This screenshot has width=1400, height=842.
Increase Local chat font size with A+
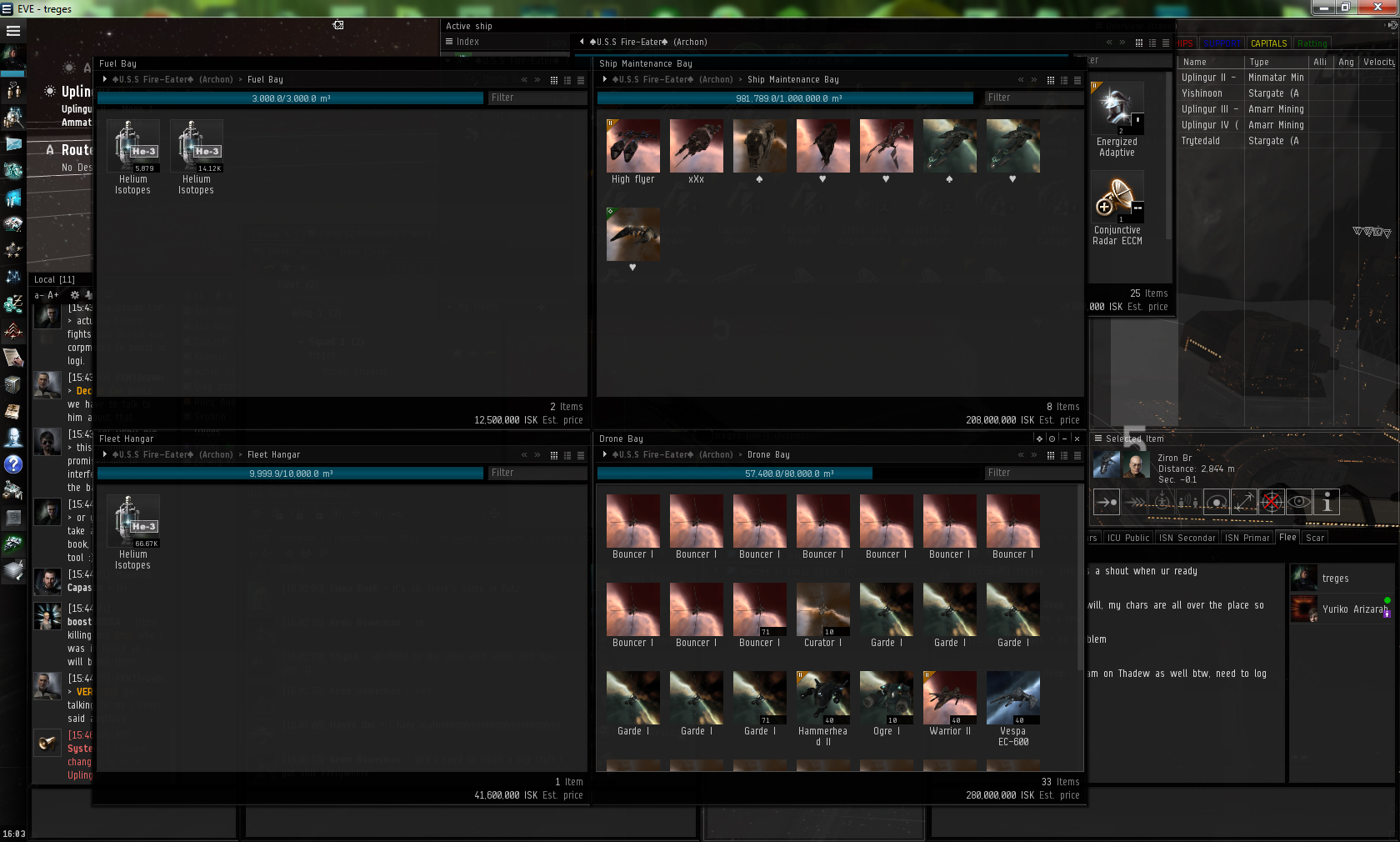tap(53, 295)
